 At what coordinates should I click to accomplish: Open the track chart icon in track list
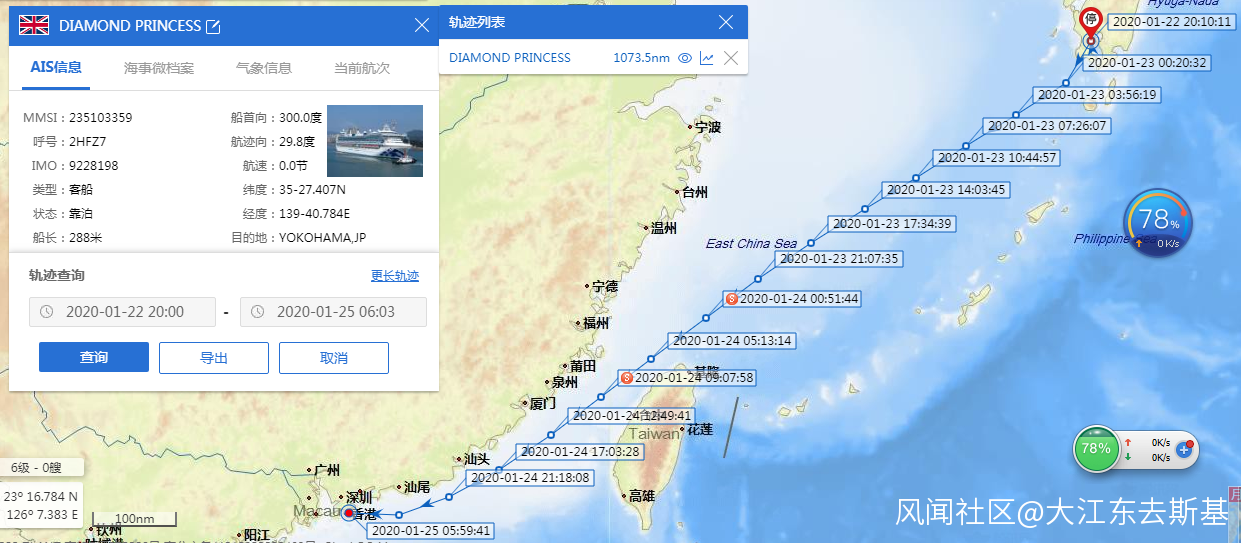pyautogui.click(x=707, y=58)
